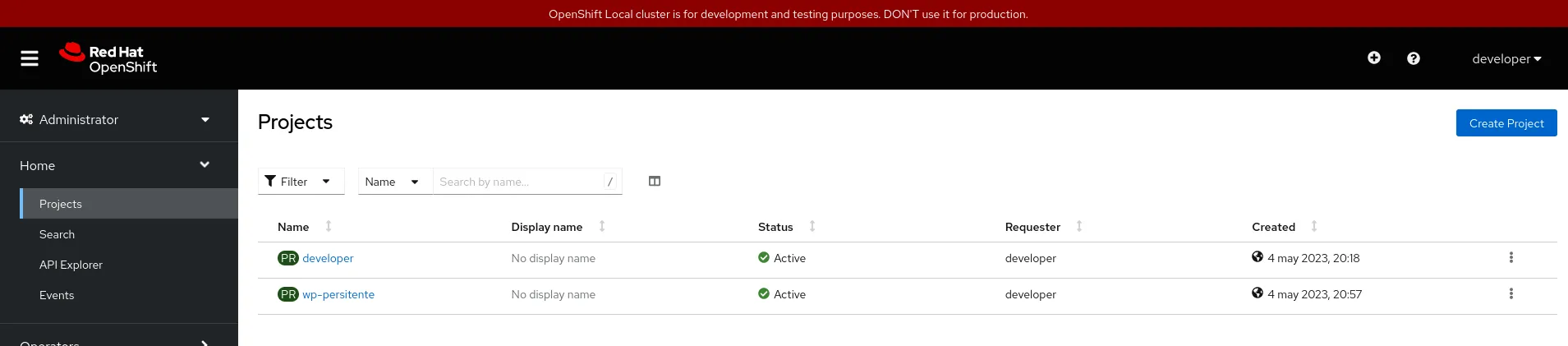Open API Explorer in the sidebar
Image resolution: width=1568 pixels, height=346 pixels.
[x=71, y=265]
